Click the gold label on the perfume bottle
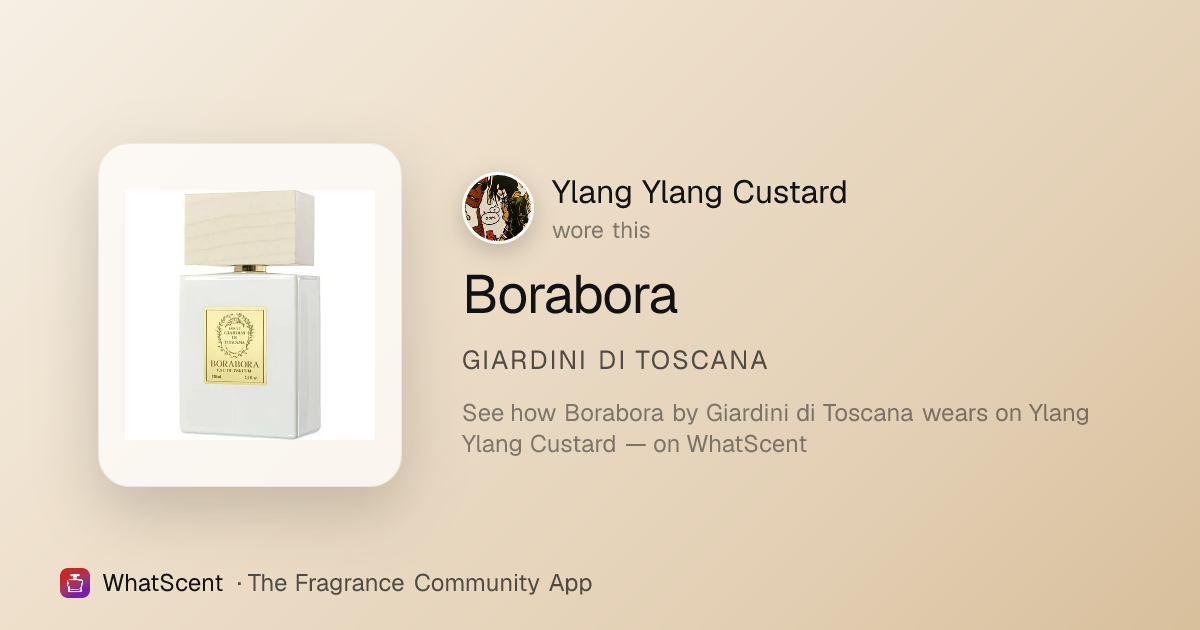 click(236, 345)
